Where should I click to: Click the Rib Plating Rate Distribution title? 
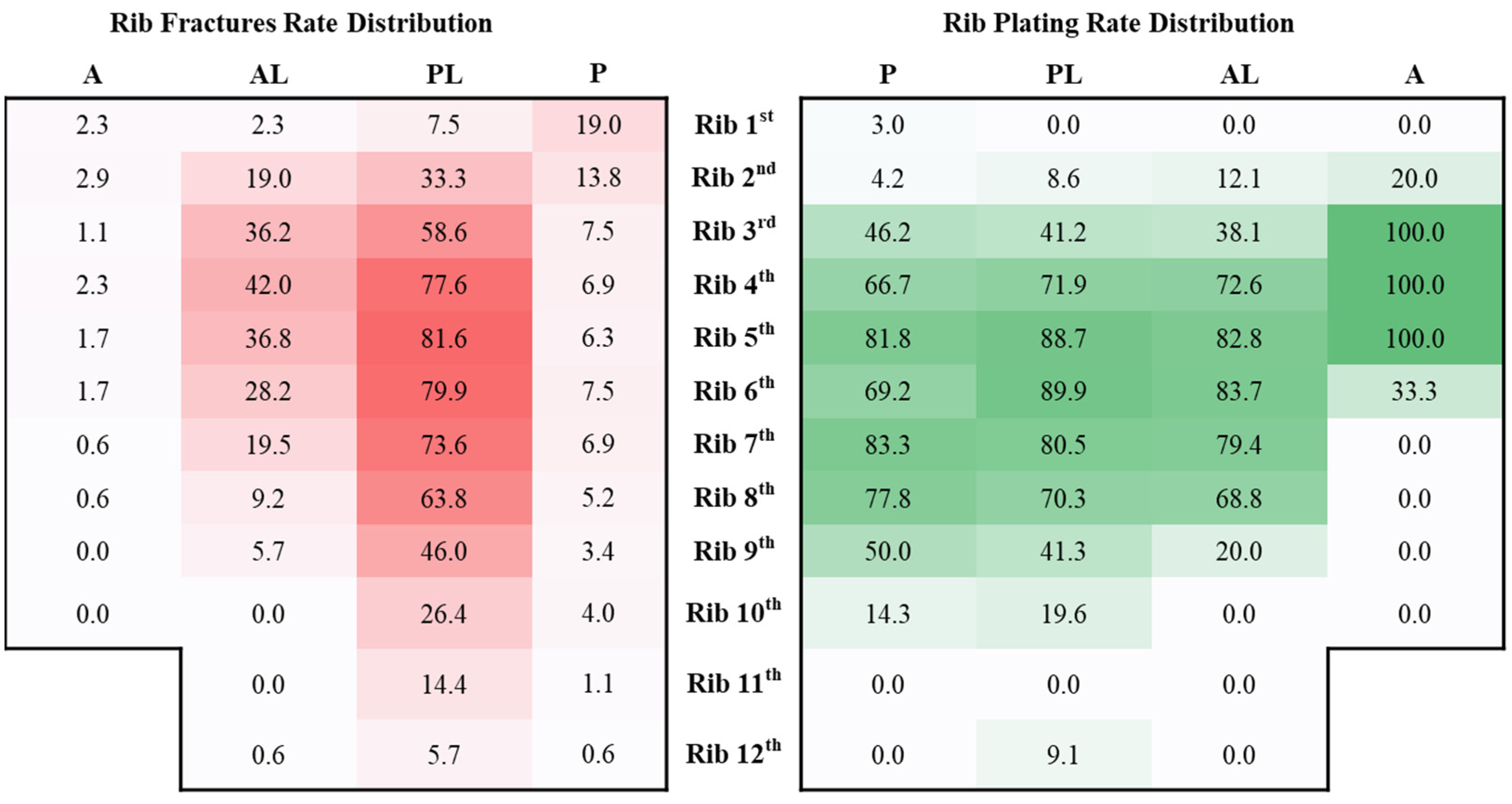(1118, 24)
